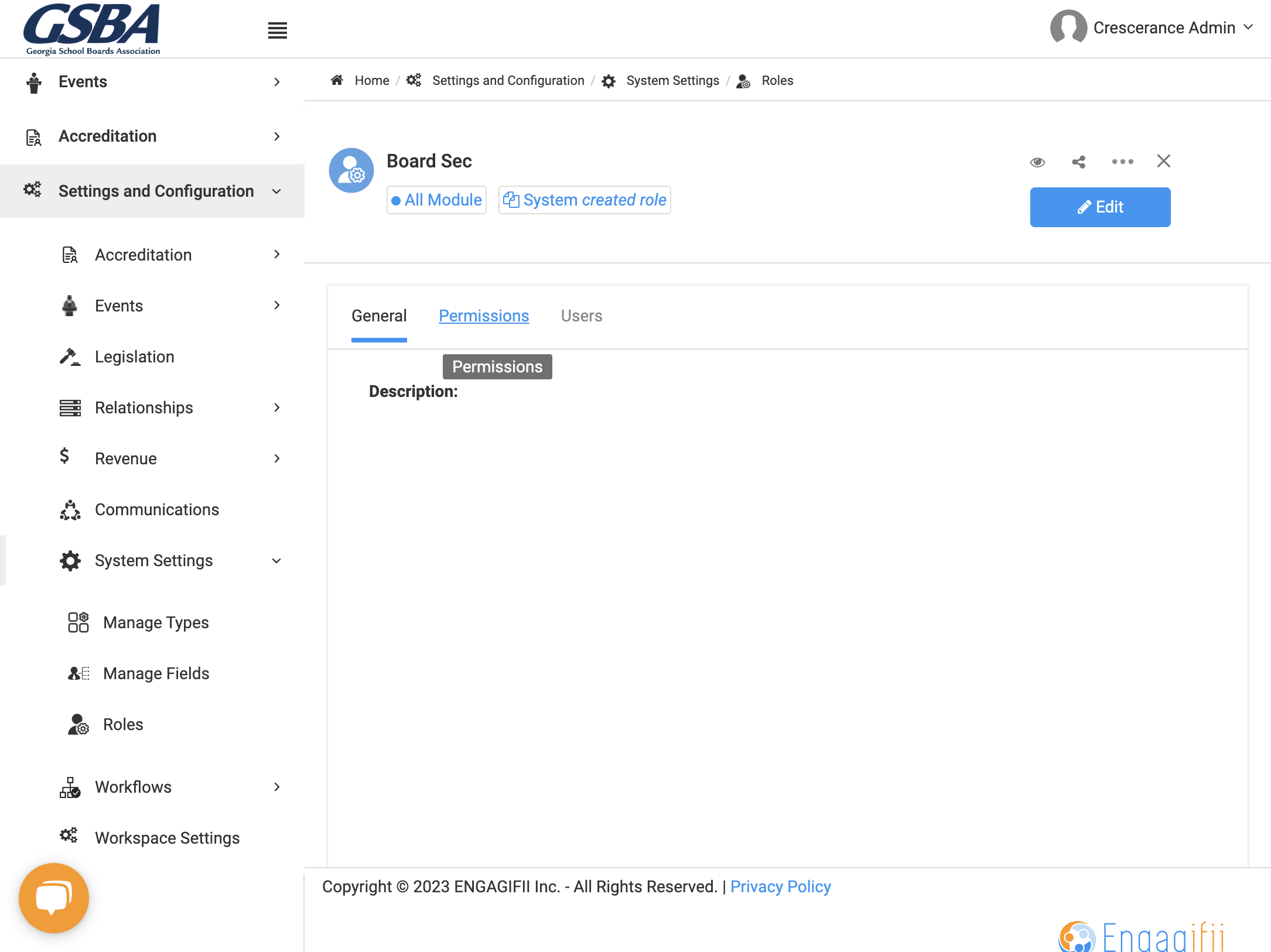This screenshot has height=952, width=1271.
Task: Click the sub-menu Events icon
Action: [70, 306]
